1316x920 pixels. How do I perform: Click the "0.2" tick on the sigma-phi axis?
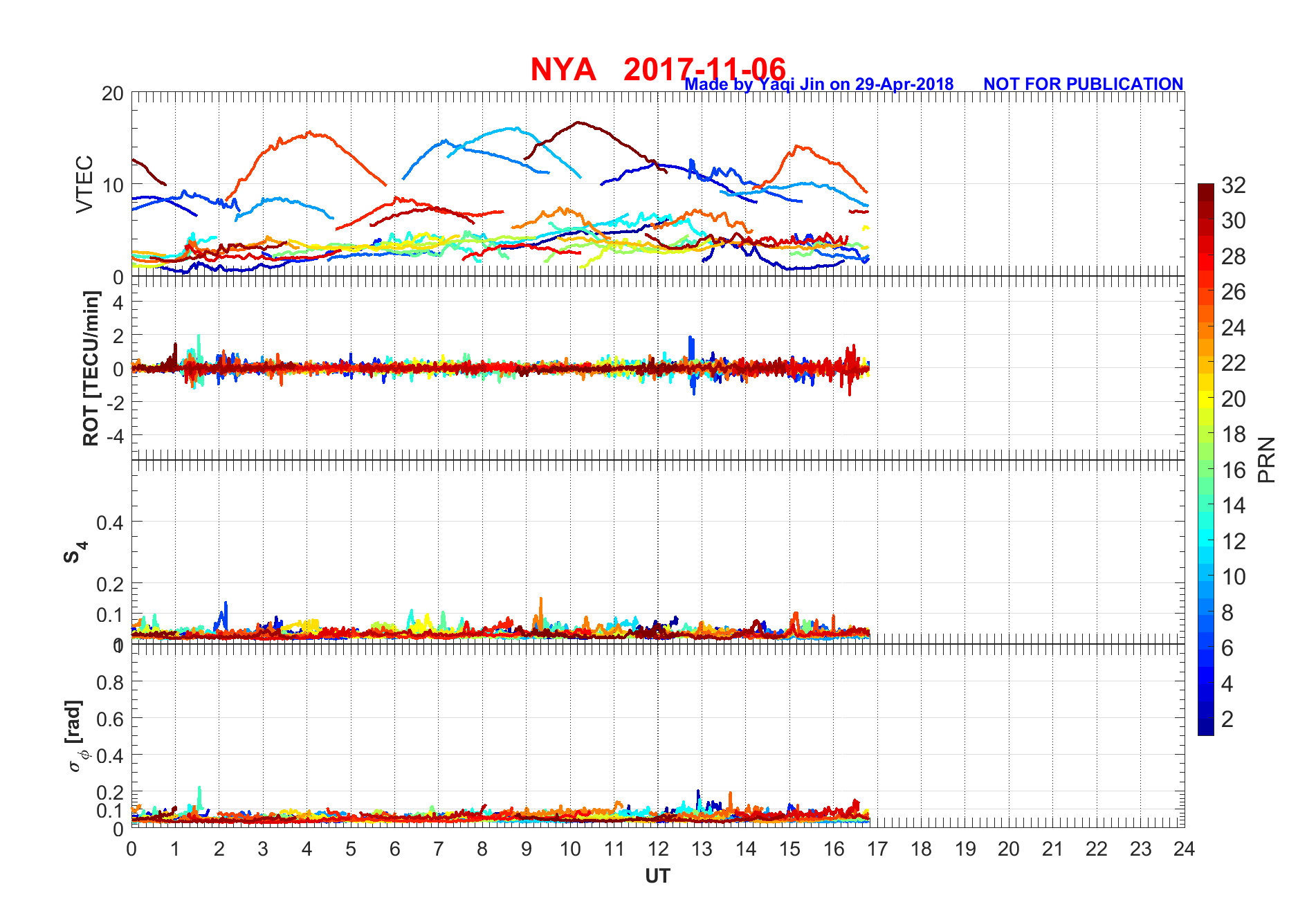111,792
